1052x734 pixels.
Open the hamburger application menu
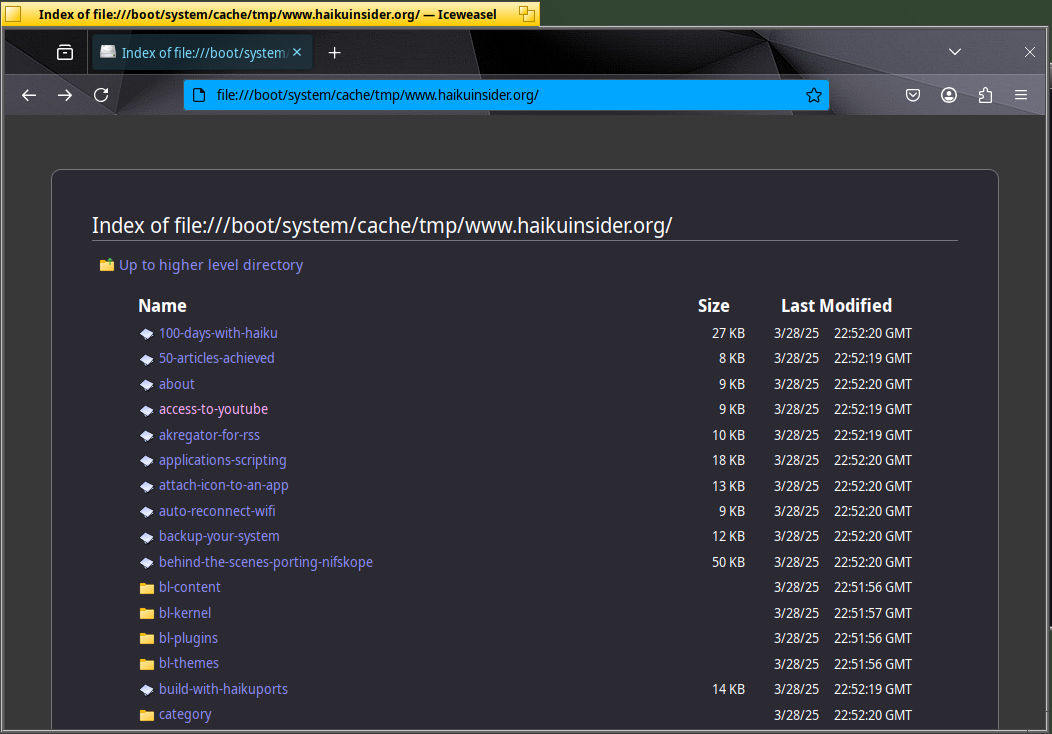pos(1021,95)
